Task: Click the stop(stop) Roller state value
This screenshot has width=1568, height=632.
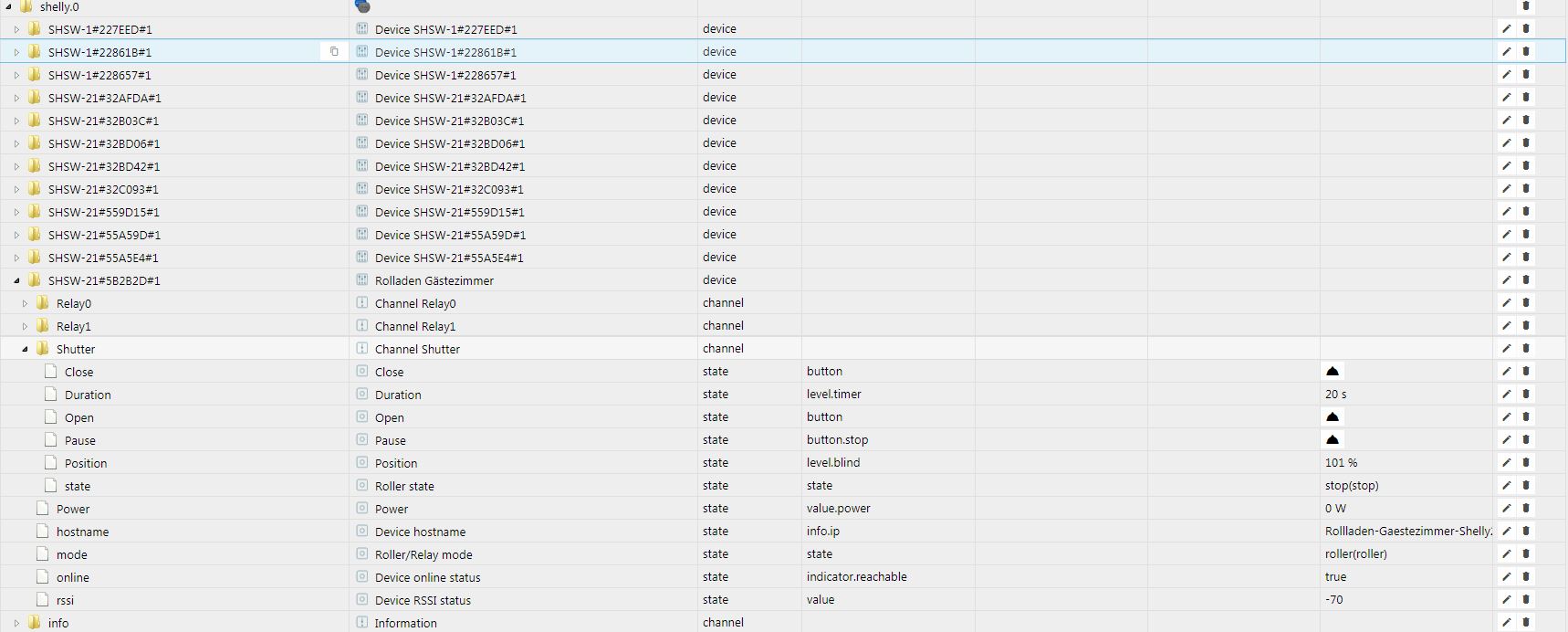Action: click(x=1352, y=486)
